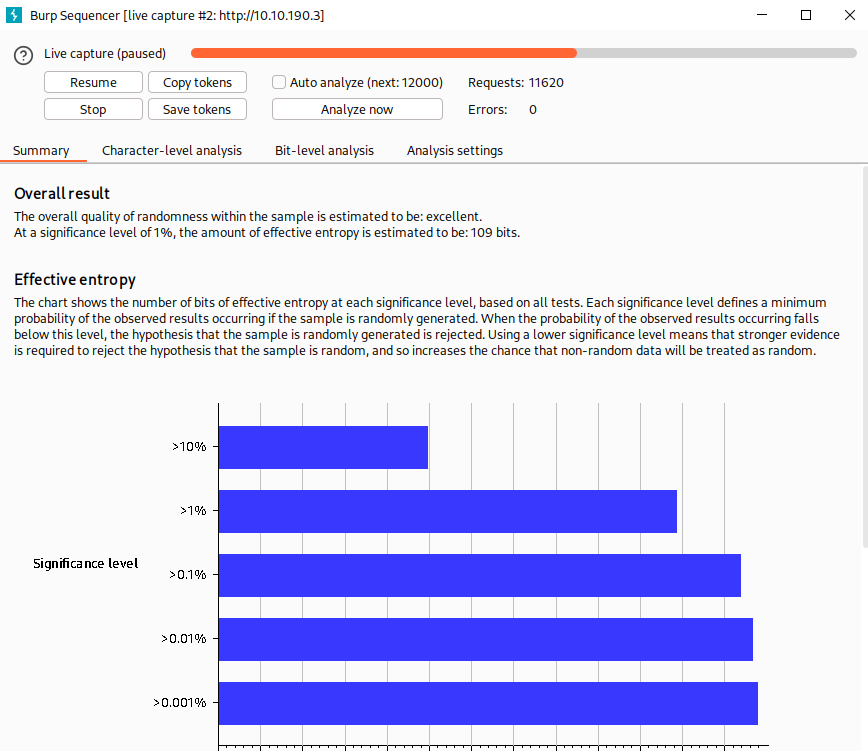The width and height of the screenshot is (868, 751).
Task: Click the live capture progress bar
Action: (524, 53)
